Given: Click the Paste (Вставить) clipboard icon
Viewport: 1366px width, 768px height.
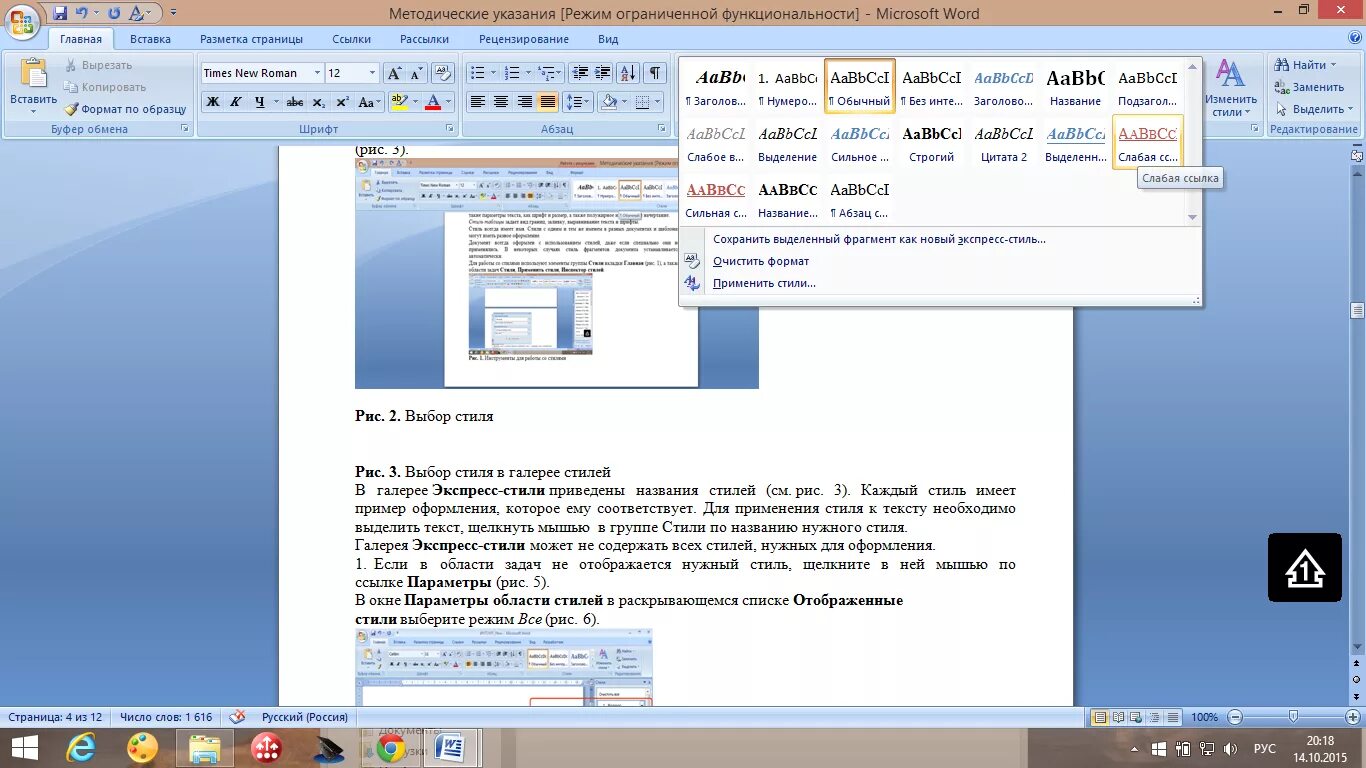Looking at the screenshot, I should (34, 75).
